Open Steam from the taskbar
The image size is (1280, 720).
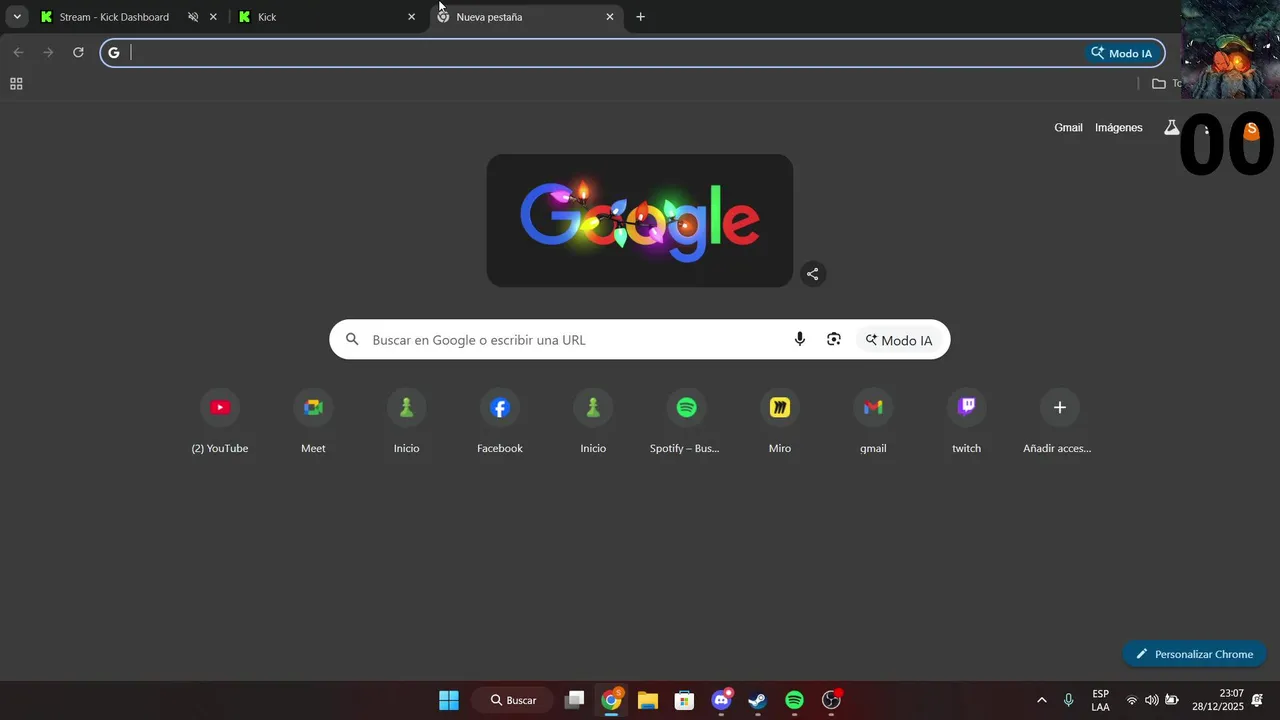(757, 700)
